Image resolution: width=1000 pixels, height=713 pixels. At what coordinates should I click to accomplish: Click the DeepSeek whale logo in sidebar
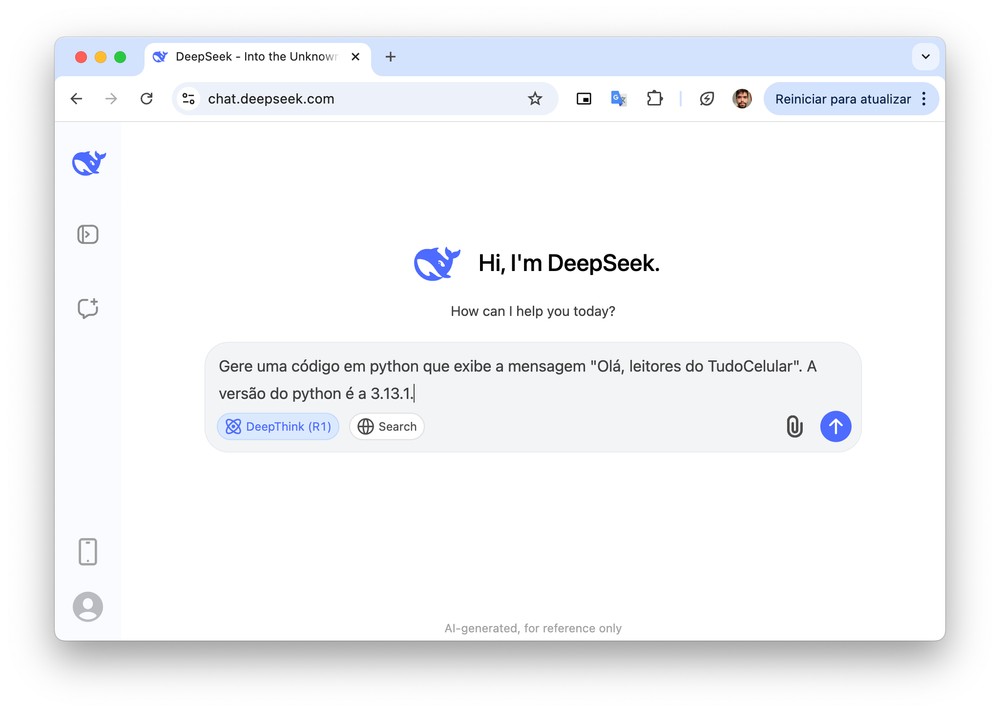(89, 163)
